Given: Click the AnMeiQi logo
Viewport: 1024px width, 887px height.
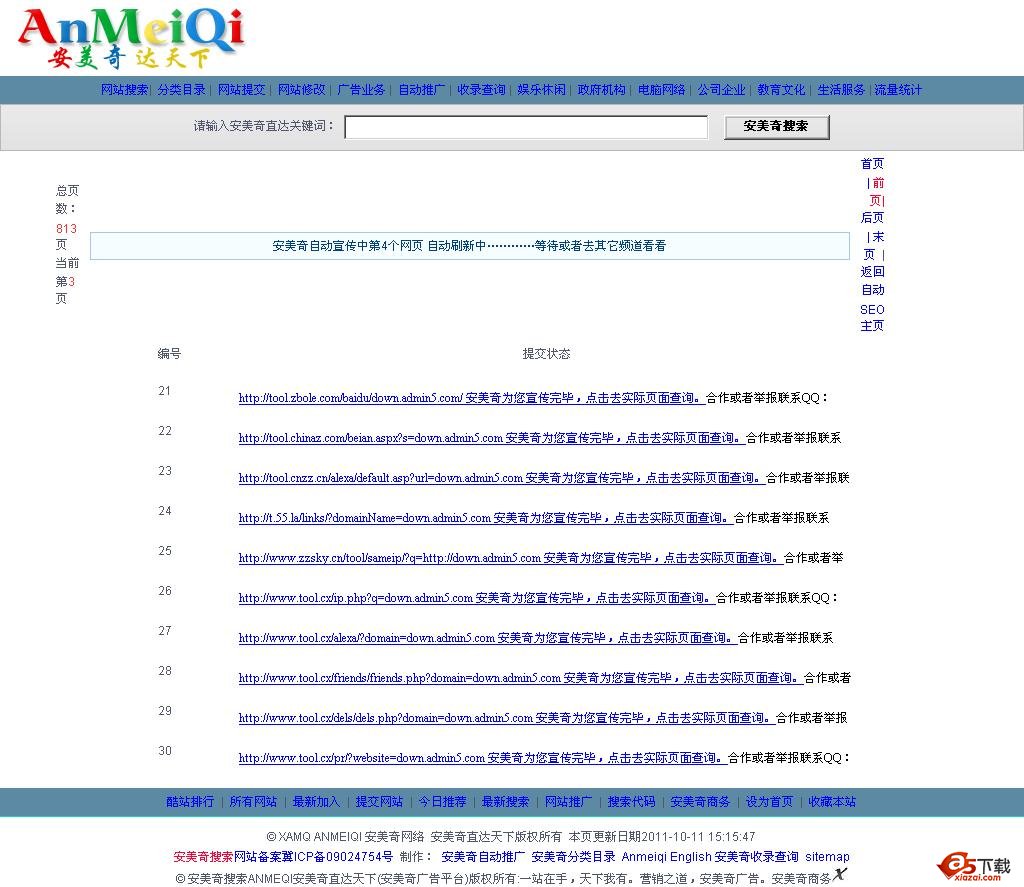Looking at the screenshot, I should coord(131,38).
